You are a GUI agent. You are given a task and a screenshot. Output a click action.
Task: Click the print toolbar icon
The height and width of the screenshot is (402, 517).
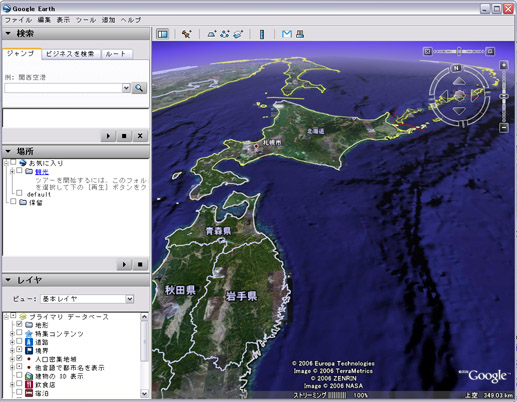coord(300,34)
